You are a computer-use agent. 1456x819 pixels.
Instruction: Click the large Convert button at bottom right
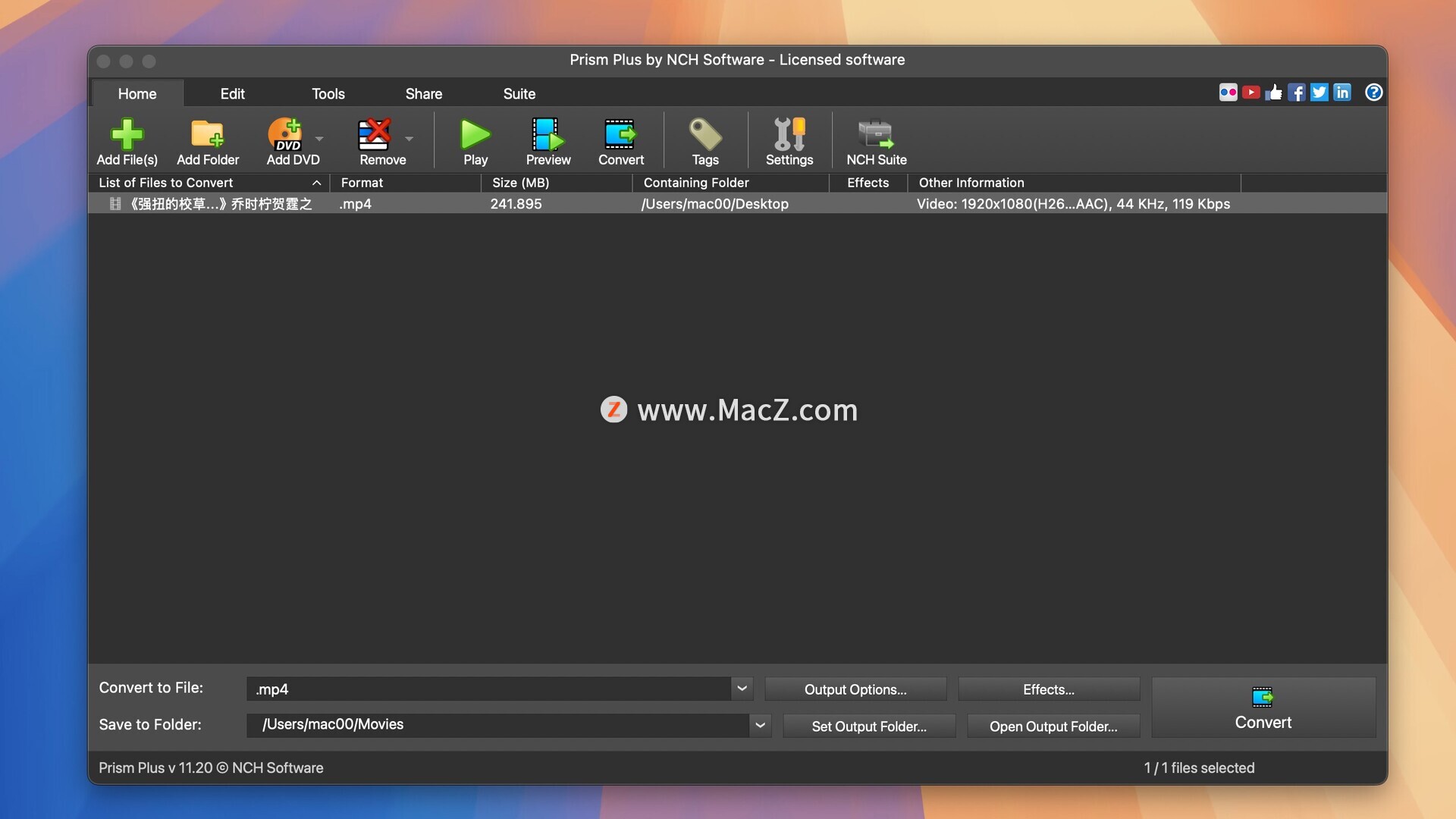click(x=1263, y=708)
